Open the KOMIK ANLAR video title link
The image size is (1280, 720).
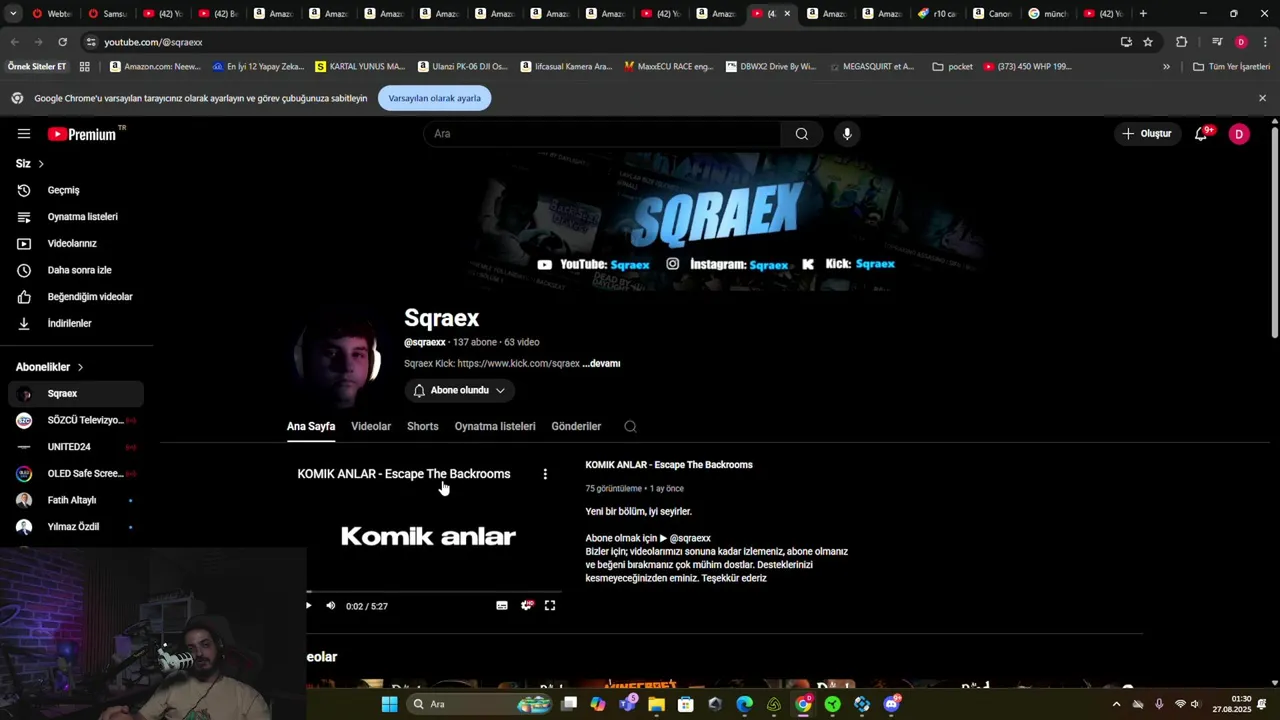click(x=669, y=465)
